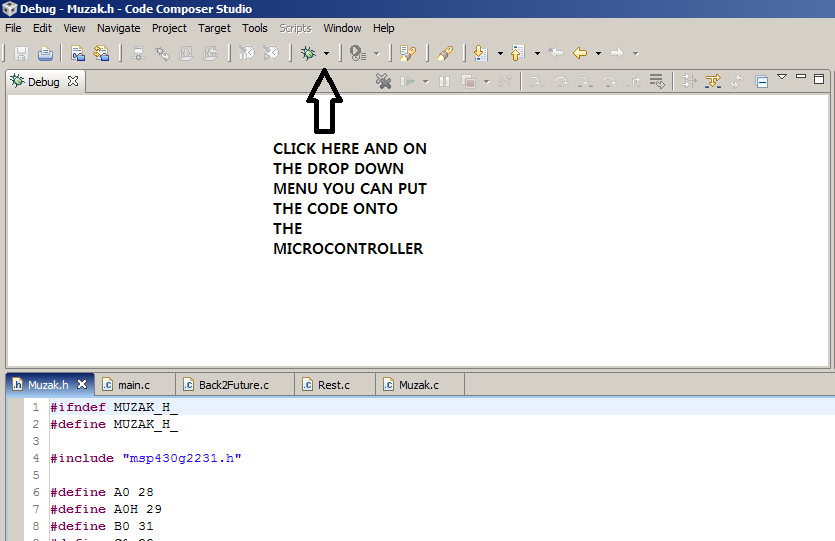Click the Resume icon in Debug view
Viewport: 835px width, 541px height.
tap(407, 81)
